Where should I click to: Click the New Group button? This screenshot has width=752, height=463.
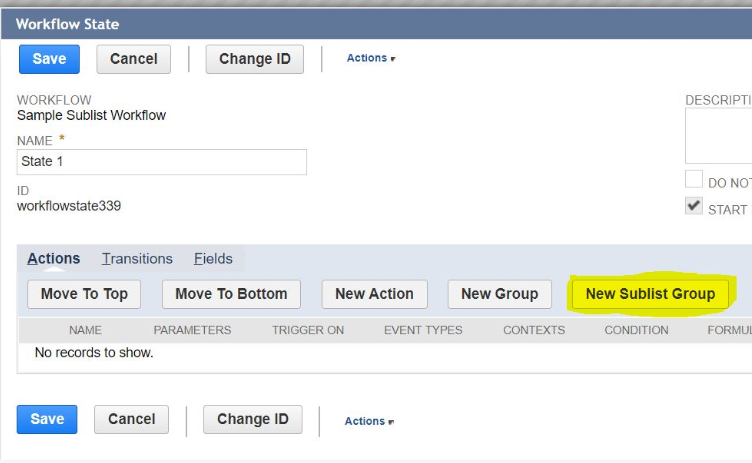pos(499,294)
